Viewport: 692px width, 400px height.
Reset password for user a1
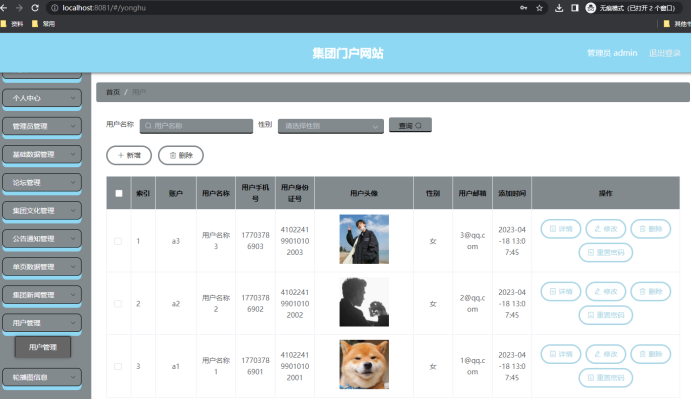(606, 378)
